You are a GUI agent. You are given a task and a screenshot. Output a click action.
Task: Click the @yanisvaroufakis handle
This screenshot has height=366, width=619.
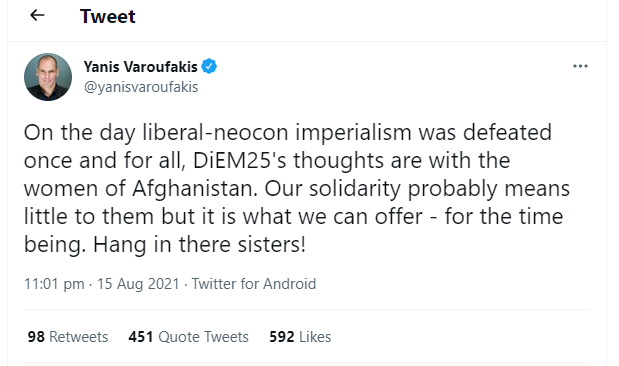(x=141, y=87)
